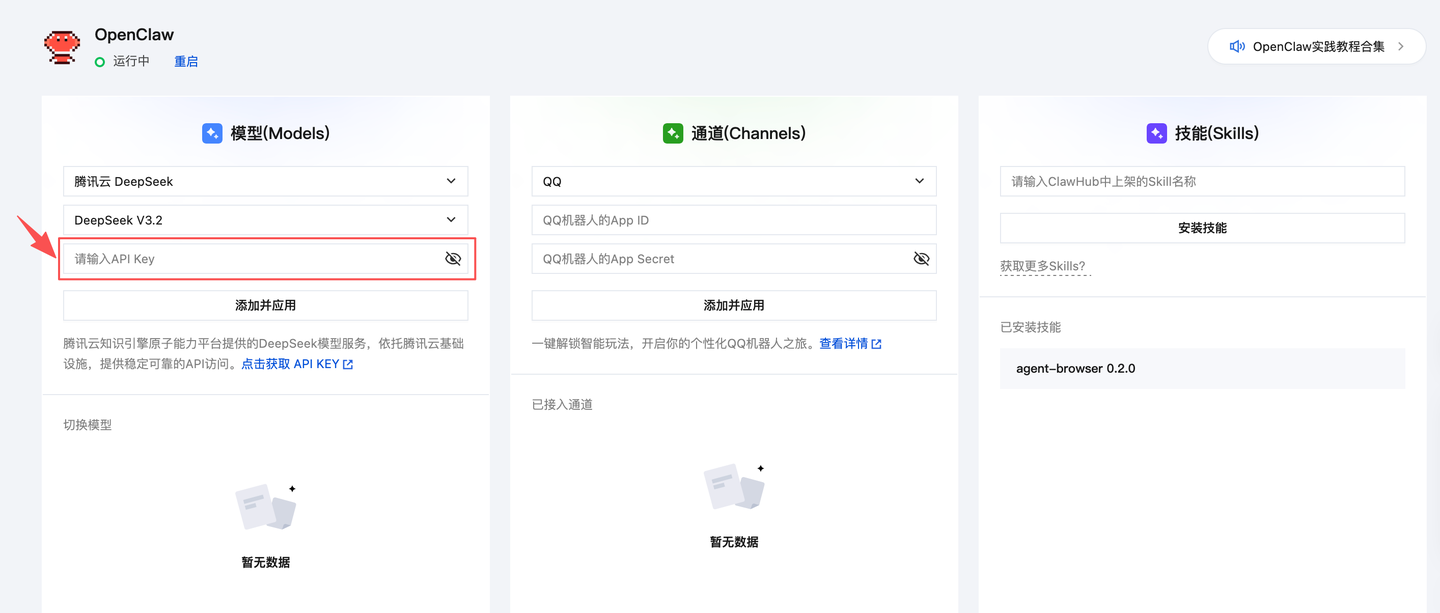Image resolution: width=1440 pixels, height=613 pixels.
Task: Toggle App Secret visibility eye icon
Action: tap(921, 258)
